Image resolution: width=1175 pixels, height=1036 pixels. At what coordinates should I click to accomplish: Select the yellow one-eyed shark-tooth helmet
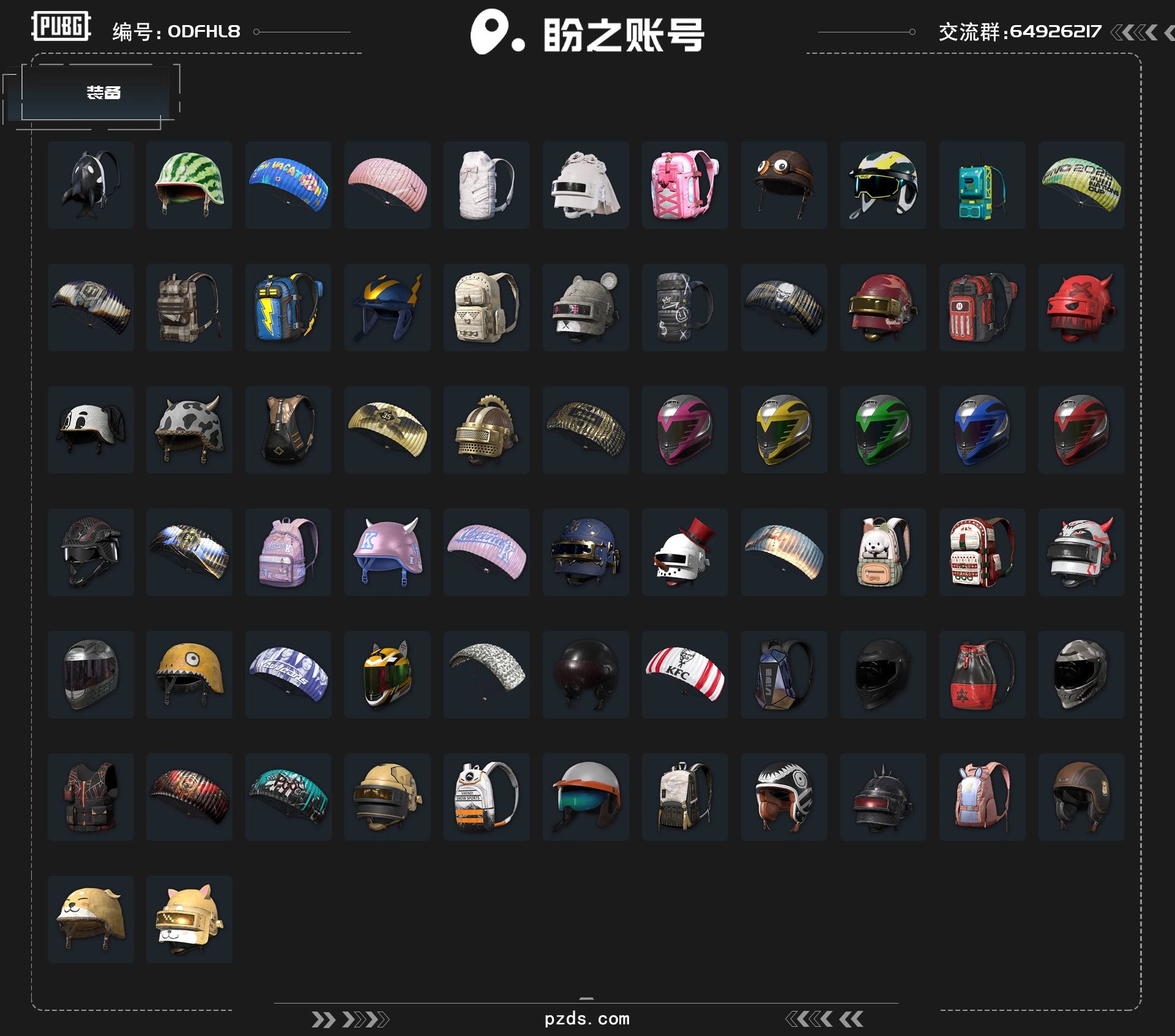click(x=189, y=674)
